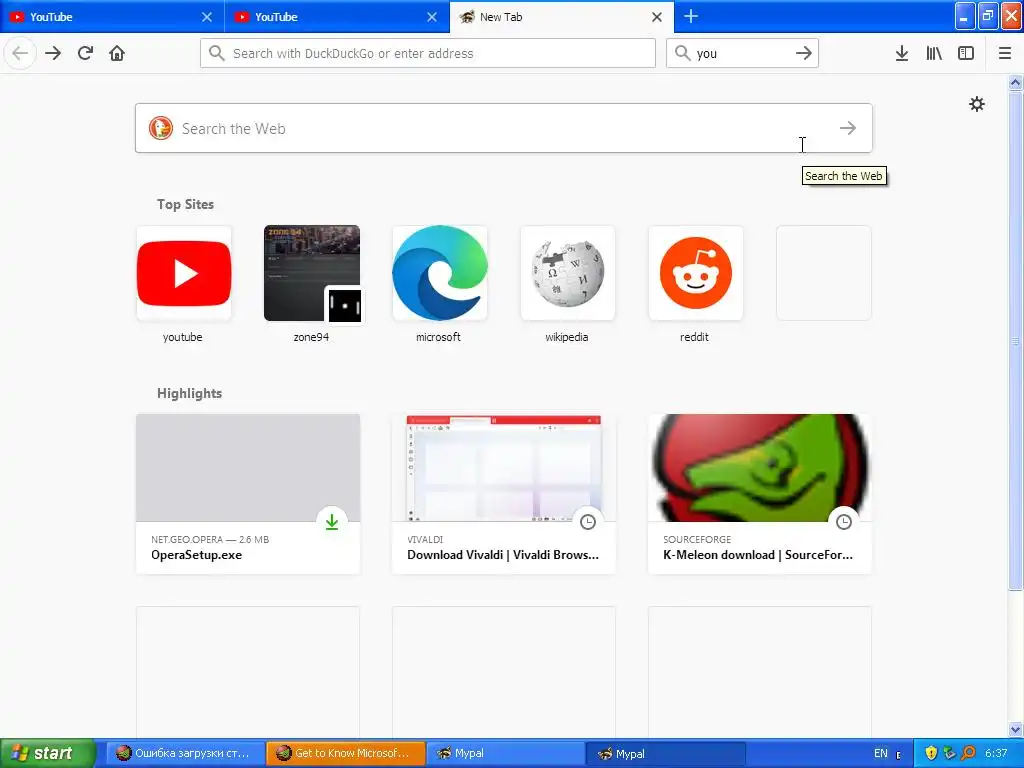Screen dimensions: 1024x768
Task: Open new tab page settings gear
Action: (976, 104)
